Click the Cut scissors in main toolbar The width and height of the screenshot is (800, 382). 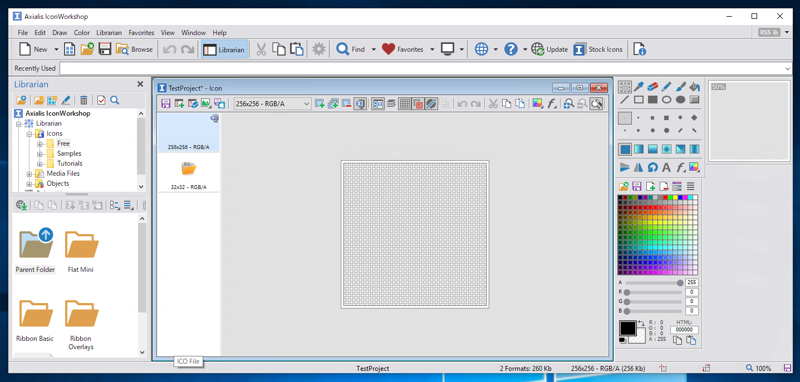tap(261, 49)
